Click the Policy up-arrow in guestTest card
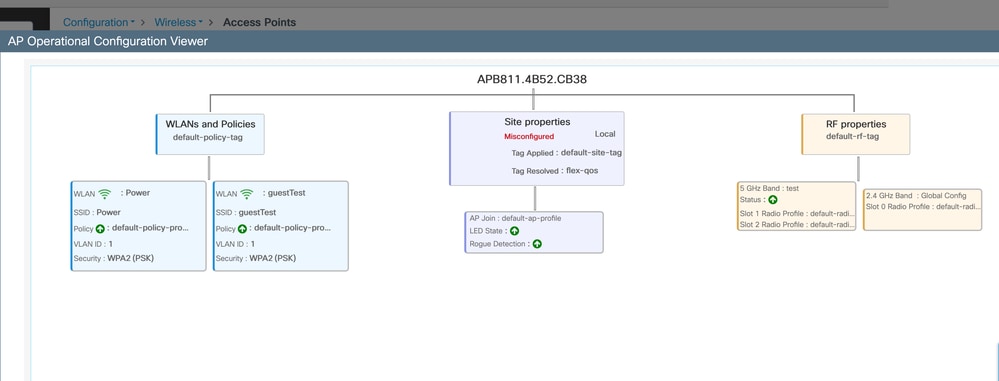The height and width of the screenshot is (381, 999). point(242,229)
